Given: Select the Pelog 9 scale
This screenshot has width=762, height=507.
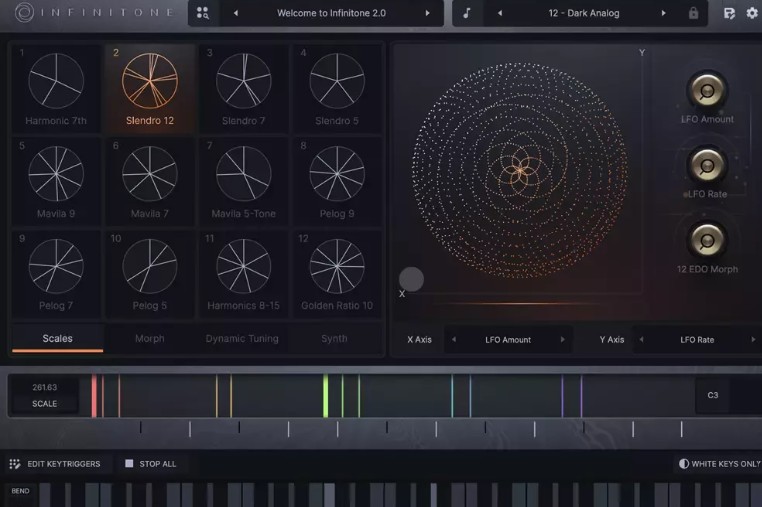Looking at the screenshot, I should [x=337, y=181].
